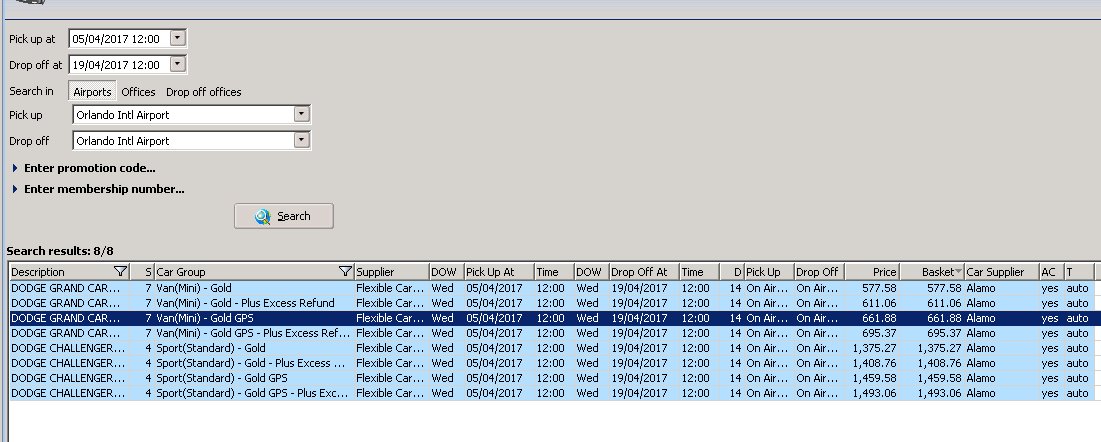Sort by the Pick Up At column header
1101x442 pixels.
pyautogui.click(x=499, y=272)
